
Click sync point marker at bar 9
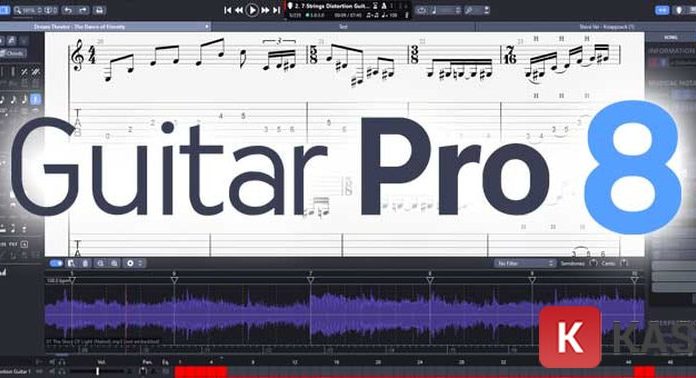(532, 280)
